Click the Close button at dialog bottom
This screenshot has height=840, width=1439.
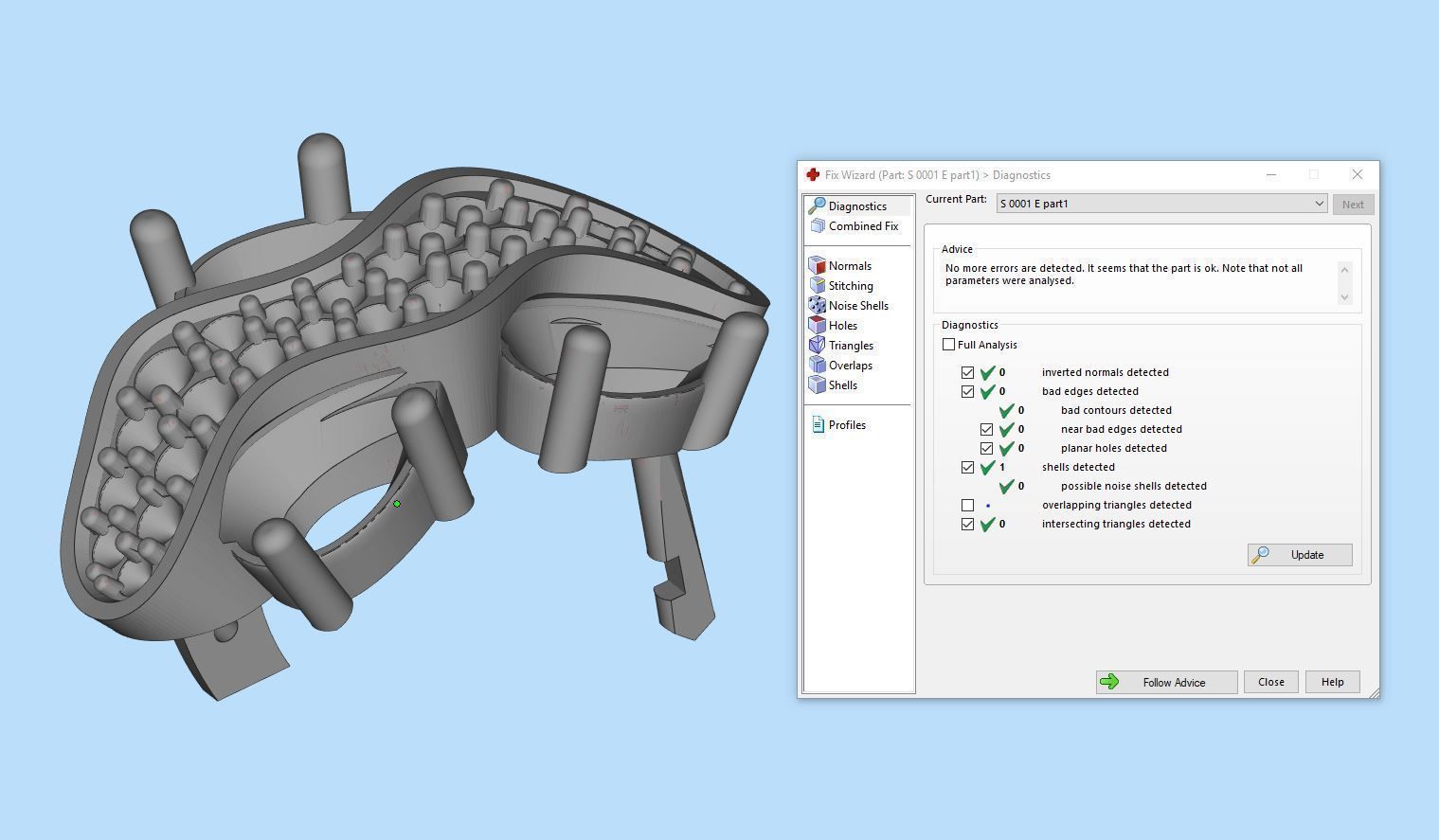tap(1270, 682)
